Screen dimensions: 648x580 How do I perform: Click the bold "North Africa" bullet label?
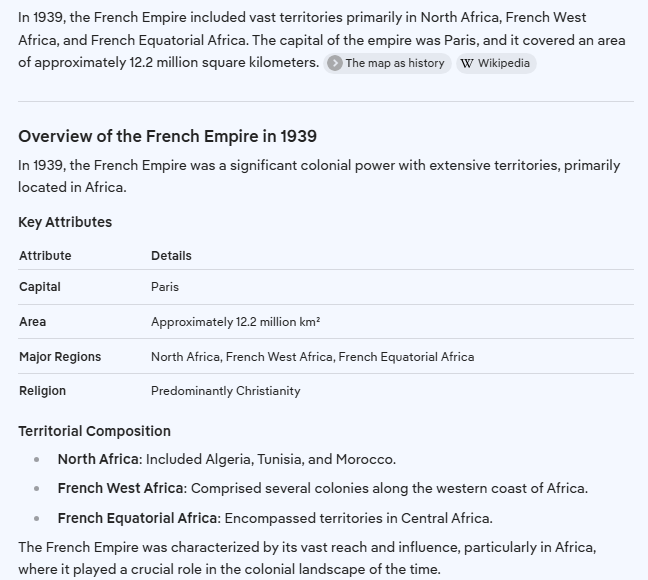(x=98, y=459)
